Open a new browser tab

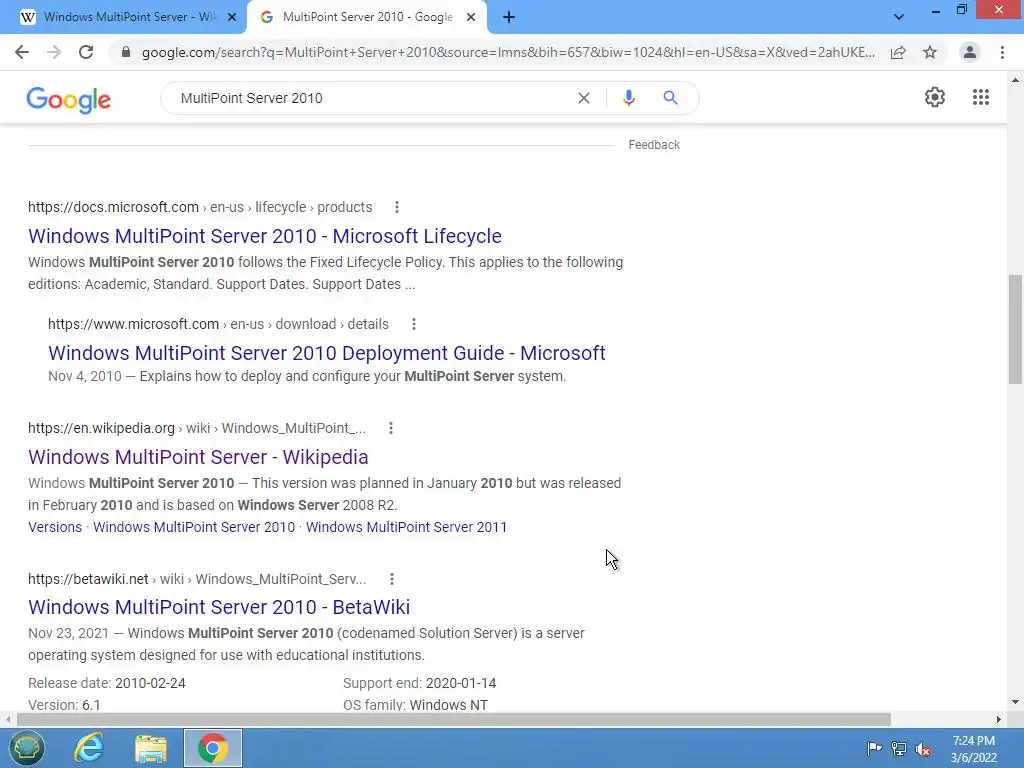[x=509, y=17]
